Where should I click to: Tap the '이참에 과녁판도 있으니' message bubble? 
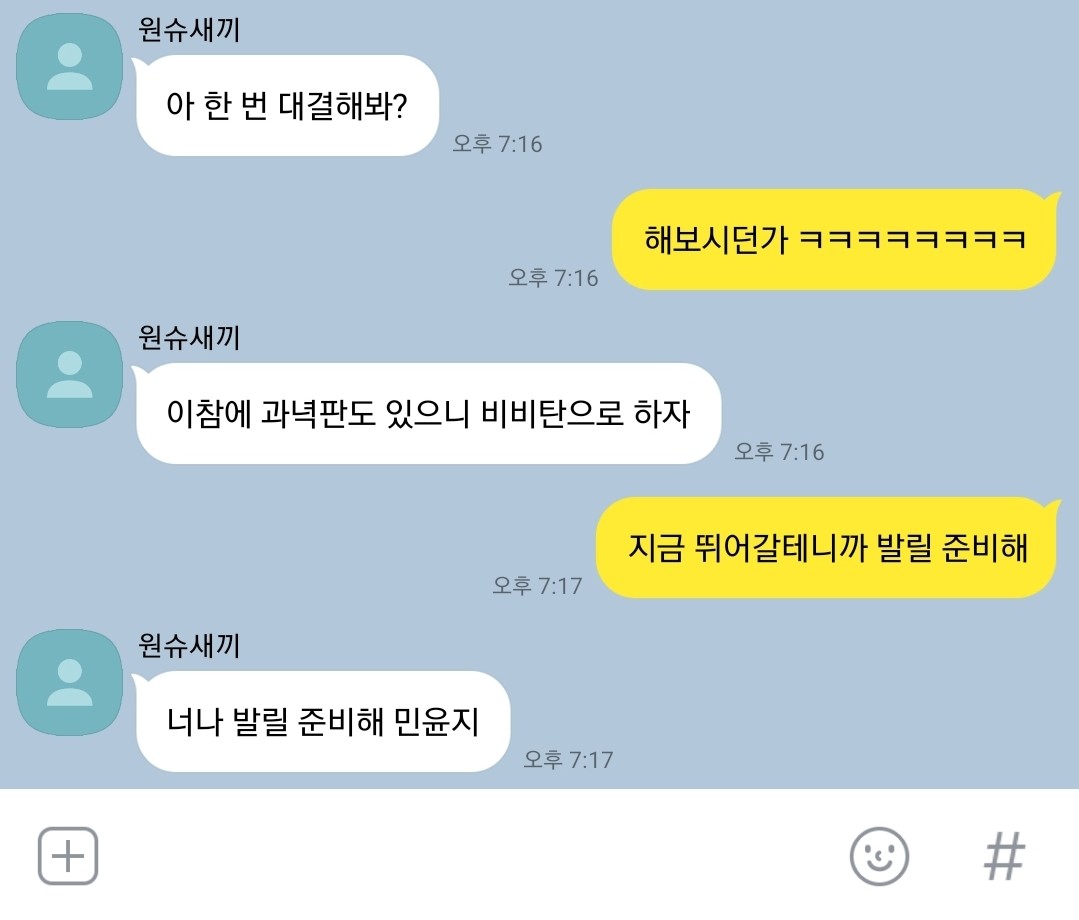point(427,414)
